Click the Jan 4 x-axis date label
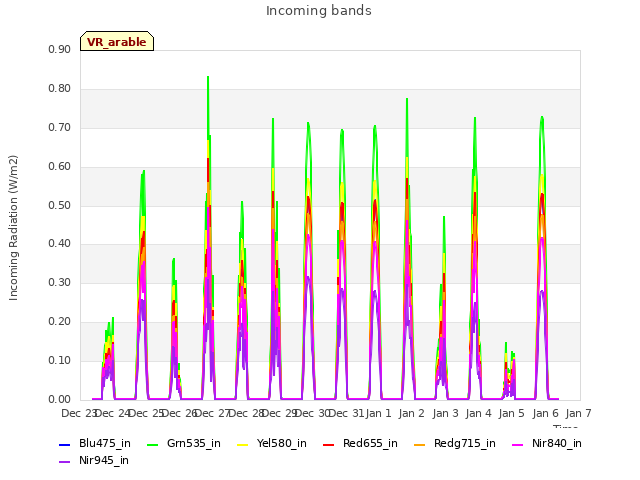Screen dimensions: 640x480 (x=478, y=413)
